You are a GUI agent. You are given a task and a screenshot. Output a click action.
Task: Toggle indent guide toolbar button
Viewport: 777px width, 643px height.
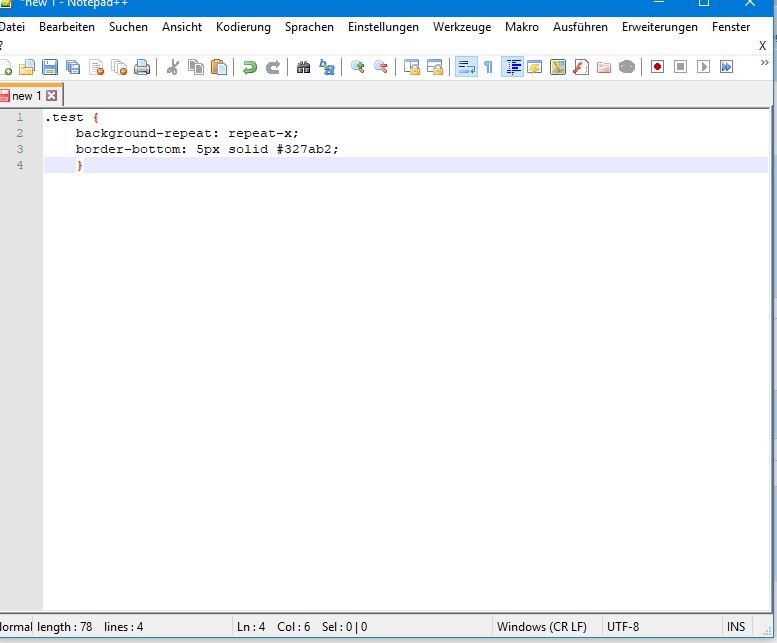(513, 67)
